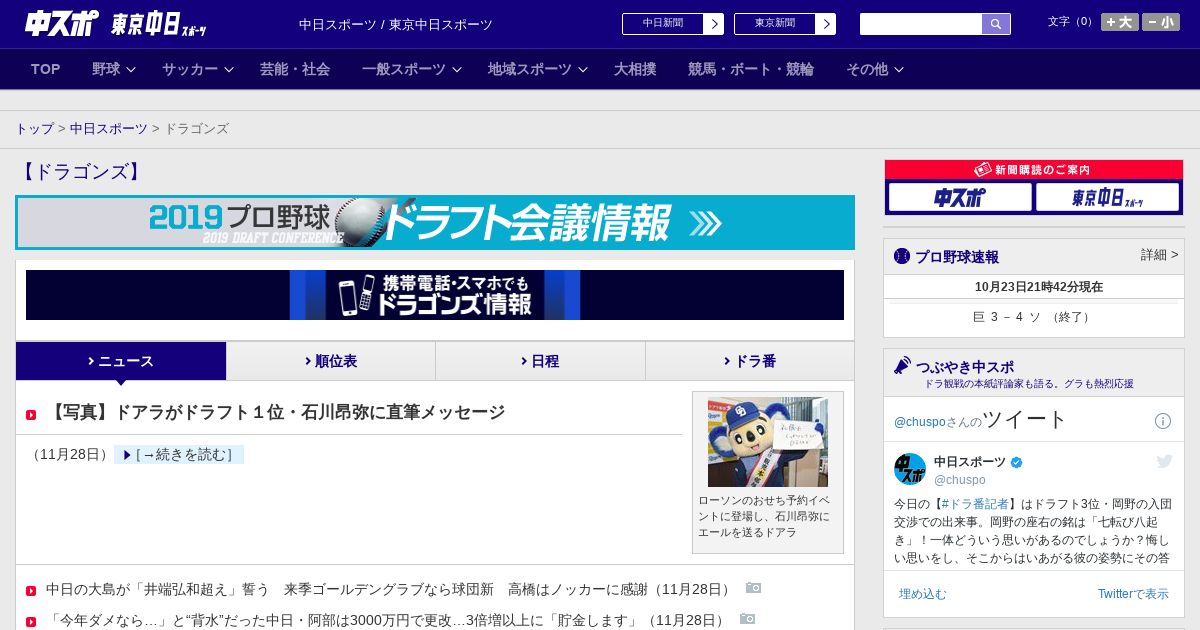Click the 中スポ subscription logo button
This screenshot has width=1200, height=630.
pyautogui.click(x=960, y=197)
